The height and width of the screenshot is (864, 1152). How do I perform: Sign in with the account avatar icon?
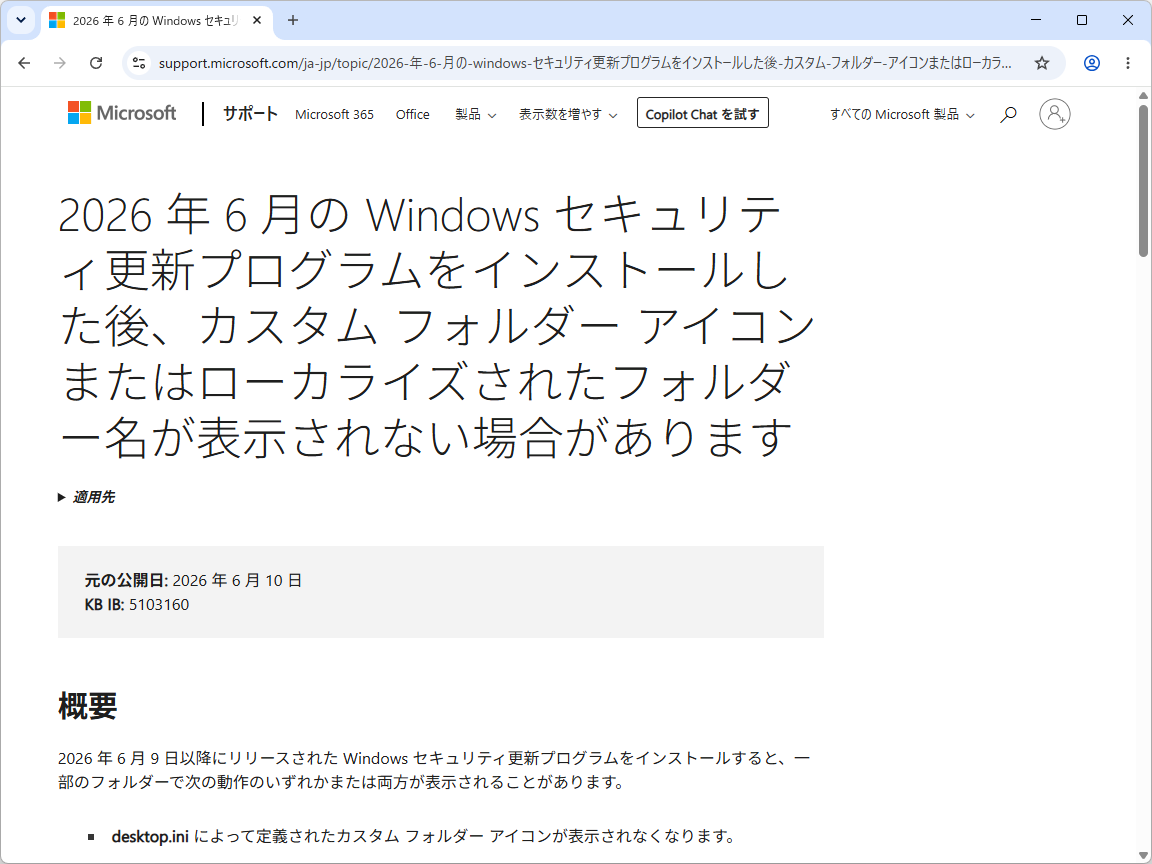[x=1054, y=114]
